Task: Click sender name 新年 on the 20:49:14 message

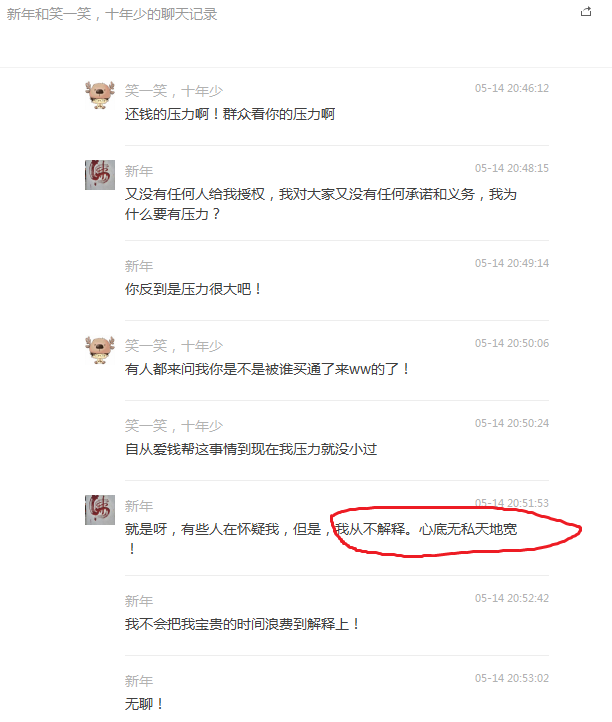Action: [x=139, y=266]
